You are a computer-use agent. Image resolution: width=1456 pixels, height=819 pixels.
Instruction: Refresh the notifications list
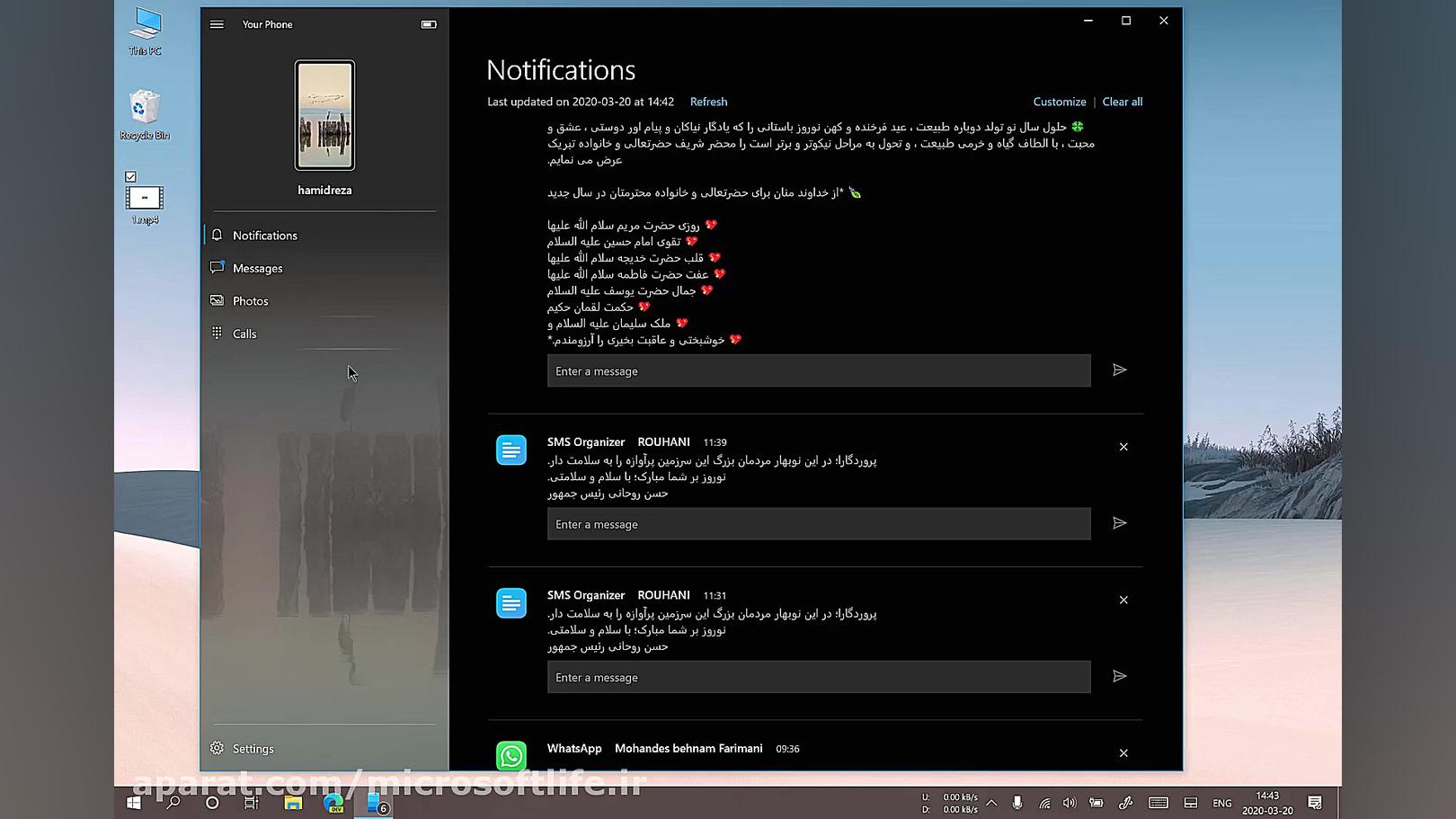click(708, 102)
